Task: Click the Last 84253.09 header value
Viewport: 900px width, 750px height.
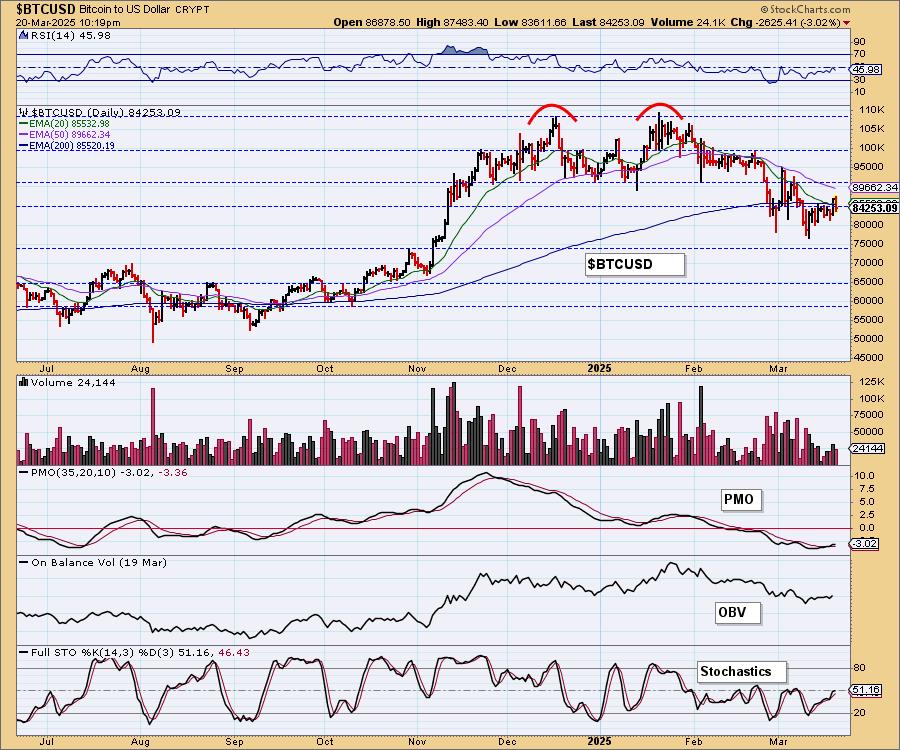Action: click(x=608, y=22)
